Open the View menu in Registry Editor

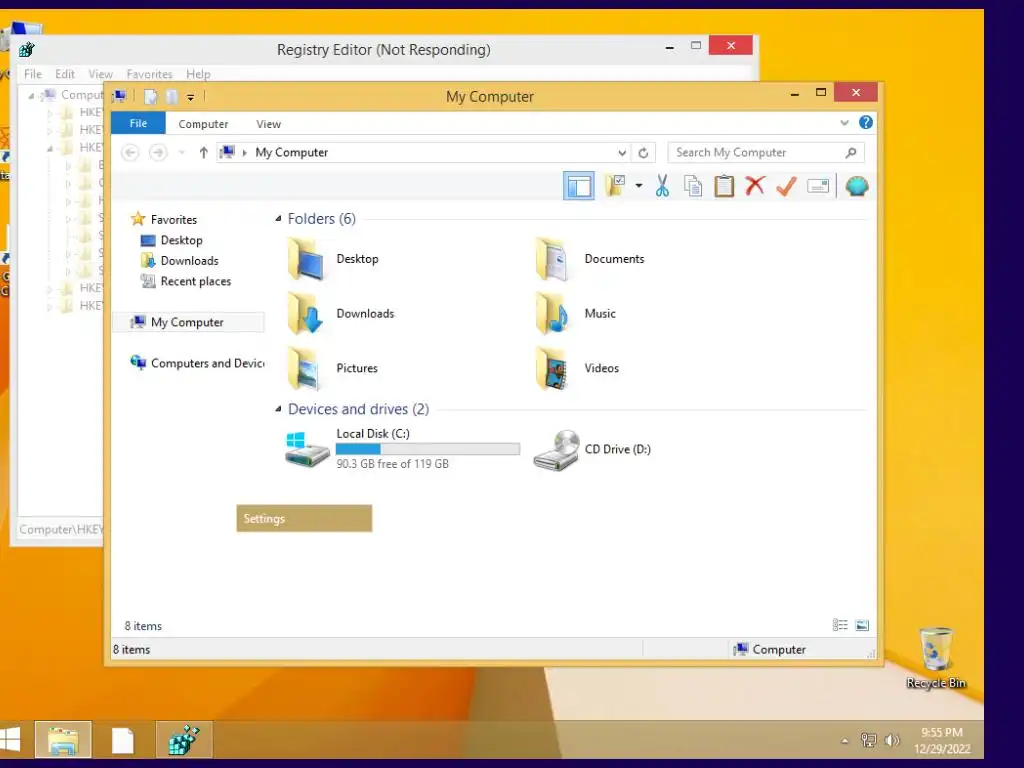pos(101,74)
